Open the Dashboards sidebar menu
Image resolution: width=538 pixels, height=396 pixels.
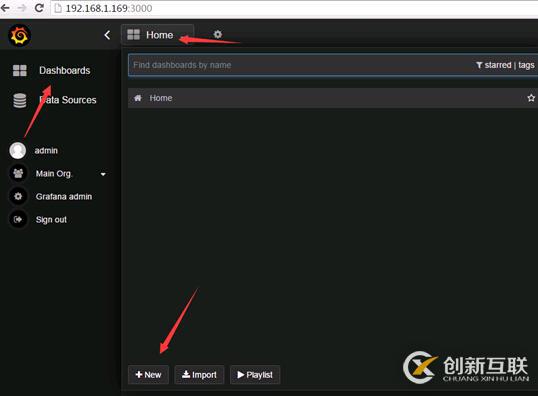coord(65,70)
